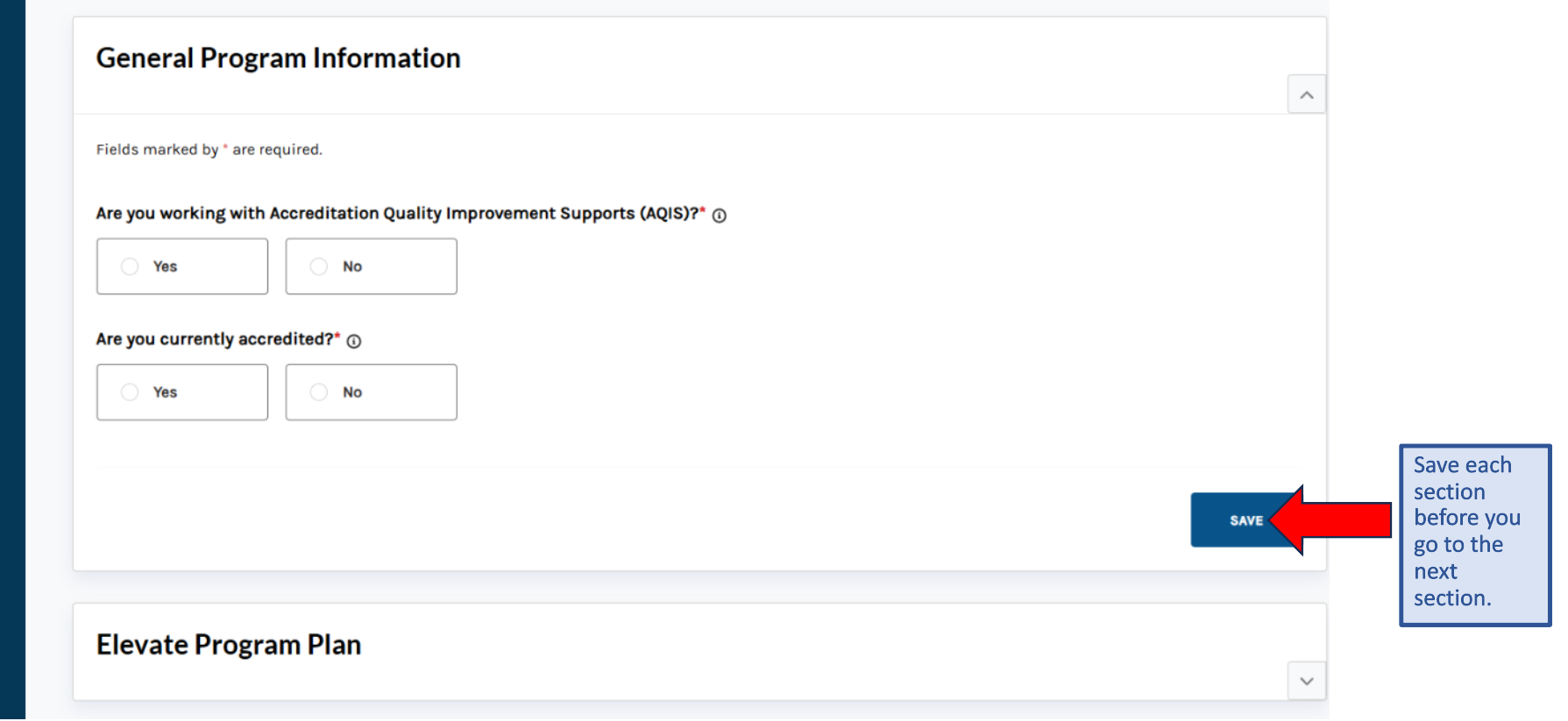Select No for working with AQIS
The image size is (1568, 721).
(x=319, y=266)
